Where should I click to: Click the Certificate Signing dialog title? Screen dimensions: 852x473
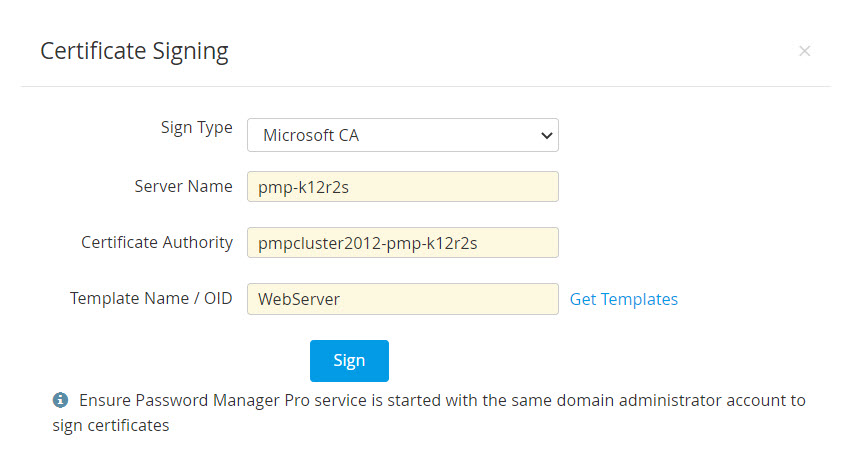click(x=134, y=50)
